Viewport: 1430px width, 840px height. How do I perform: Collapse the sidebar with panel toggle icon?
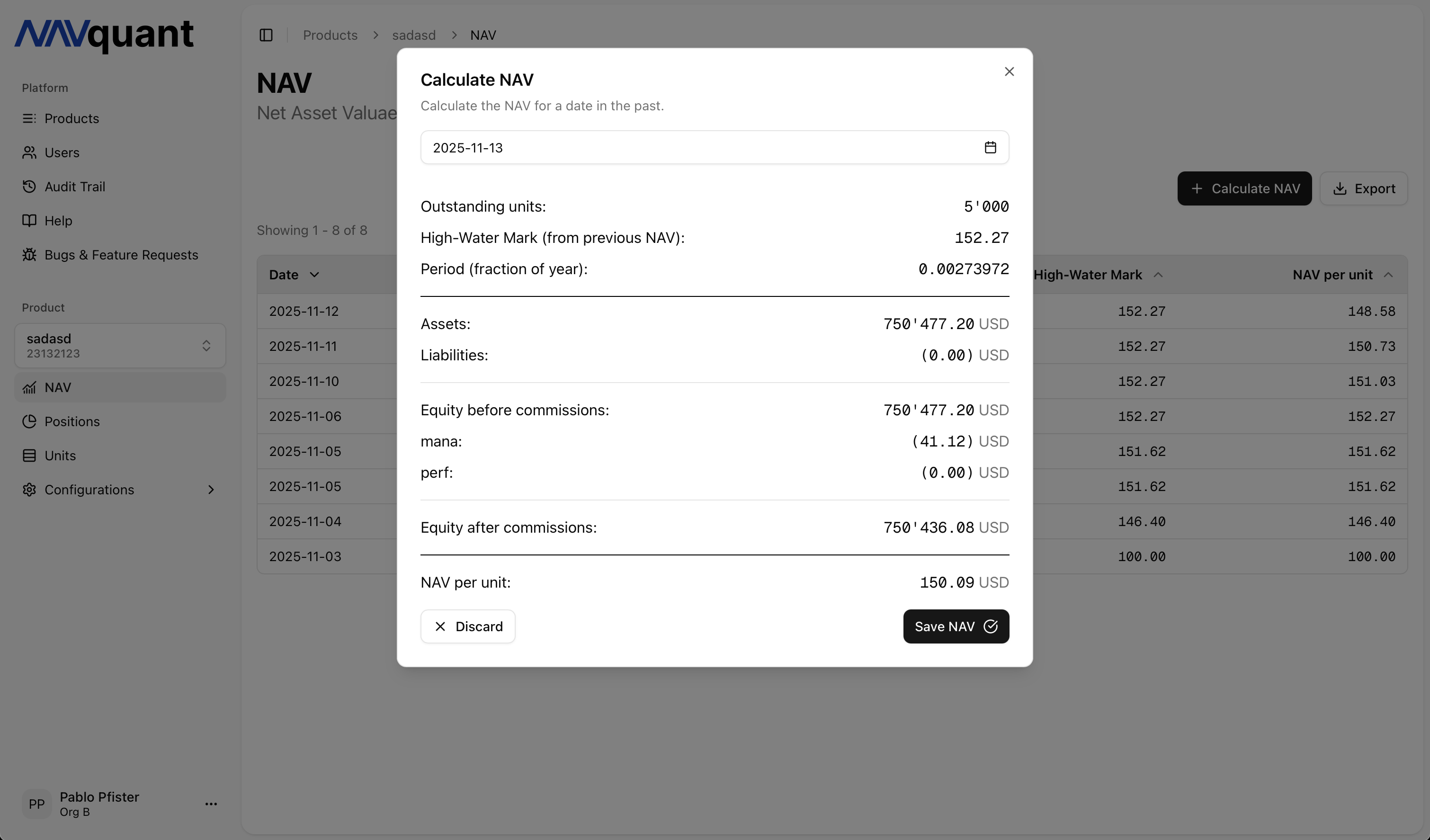[x=266, y=35]
